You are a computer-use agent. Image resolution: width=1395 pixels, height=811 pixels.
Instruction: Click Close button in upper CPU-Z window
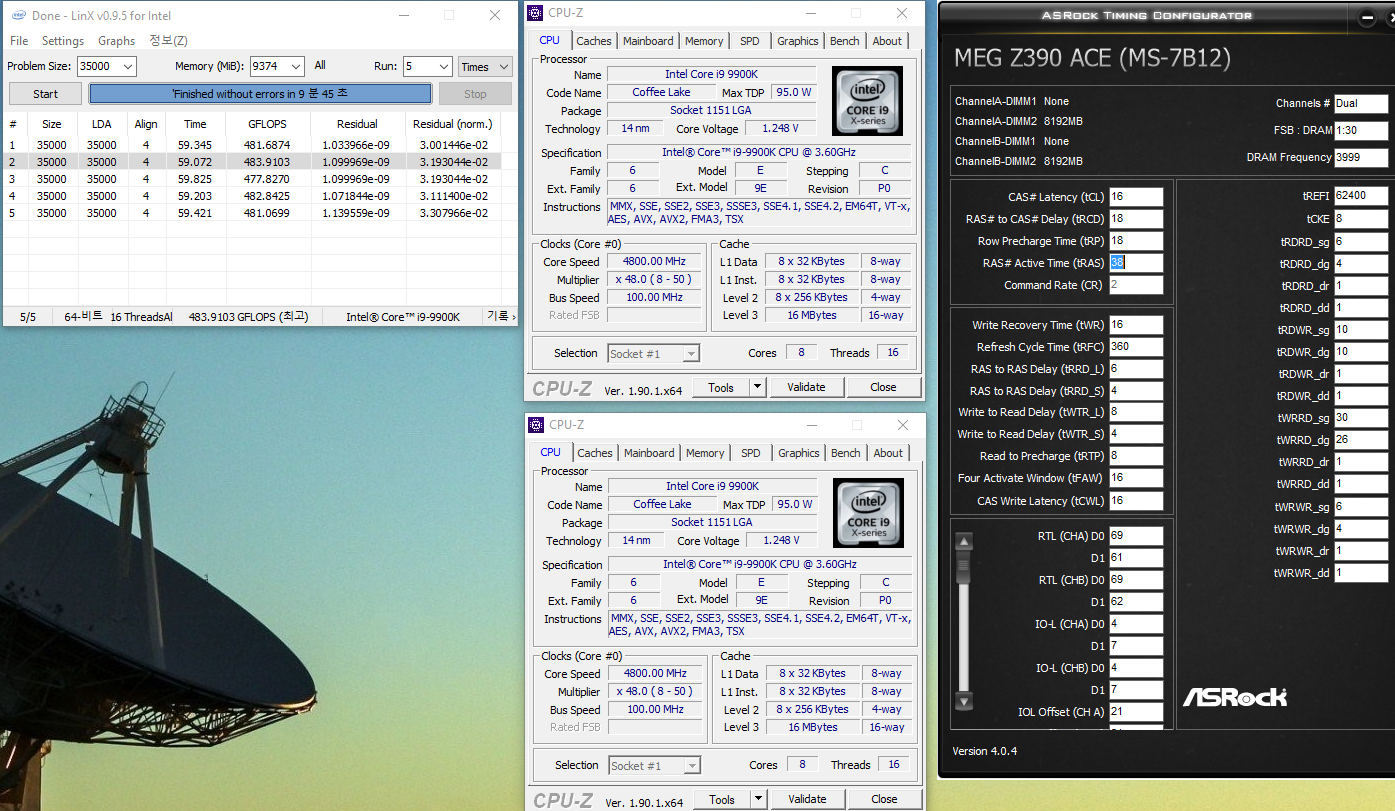tap(883, 387)
